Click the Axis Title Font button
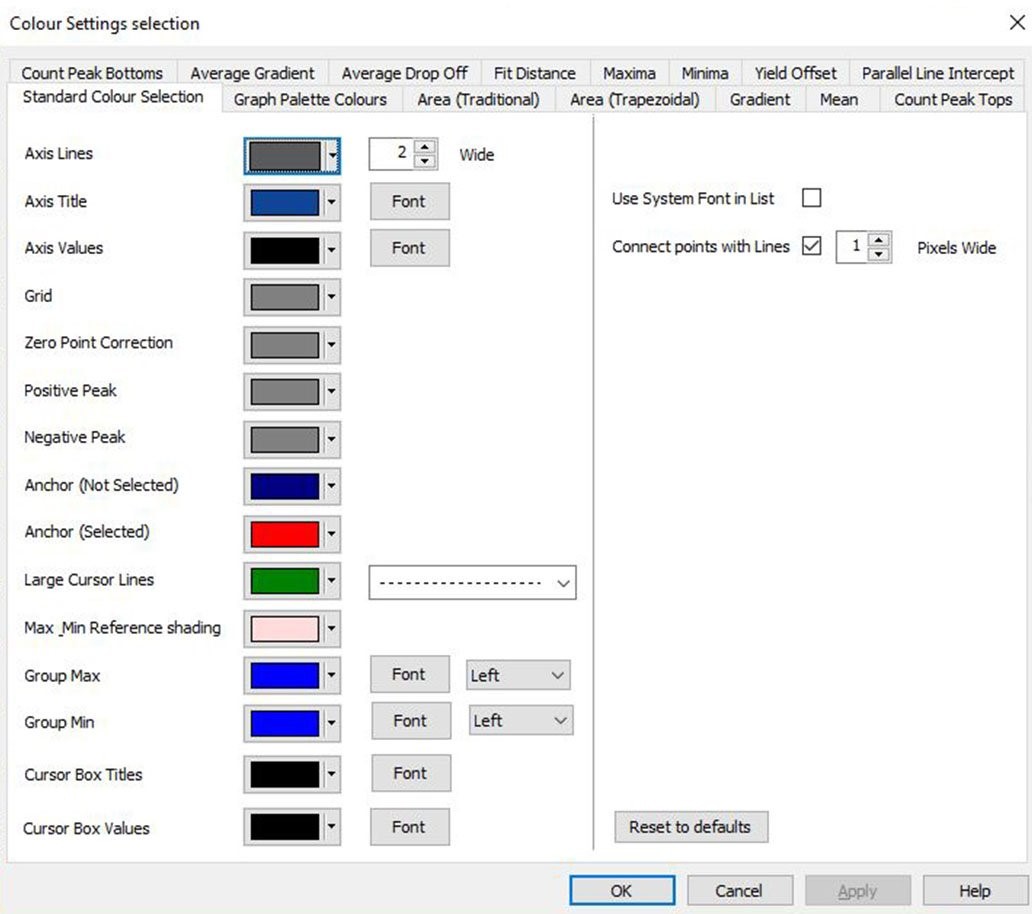The image size is (1032, 914). pyautogui.click(x=409, y=201)
